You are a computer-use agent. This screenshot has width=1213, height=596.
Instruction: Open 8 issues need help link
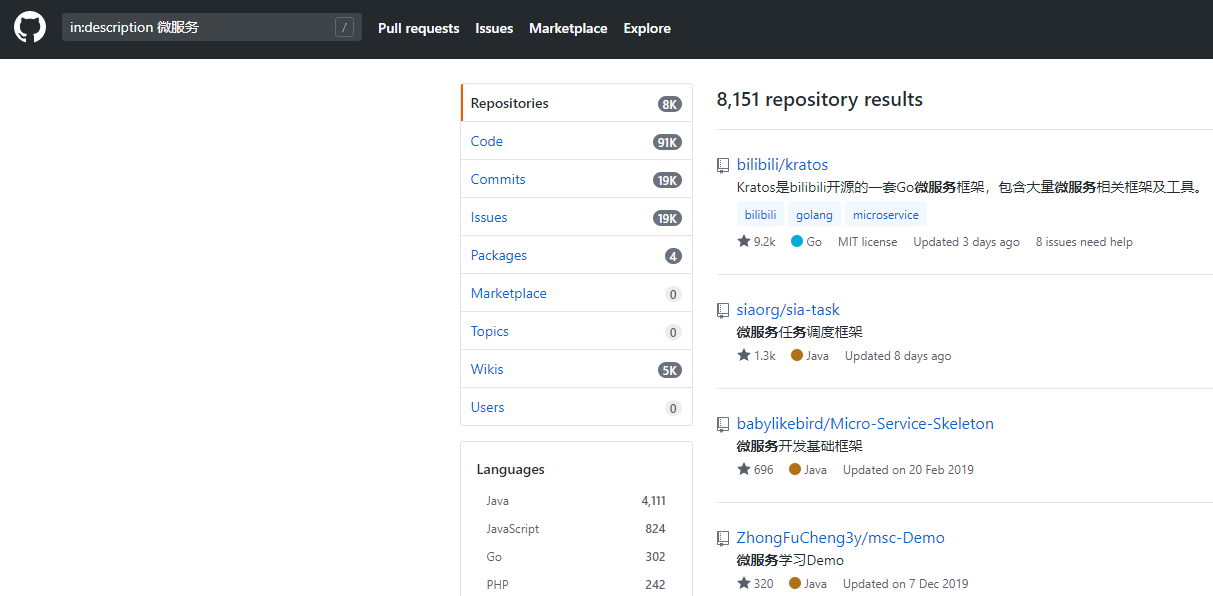coord(1084,242)
